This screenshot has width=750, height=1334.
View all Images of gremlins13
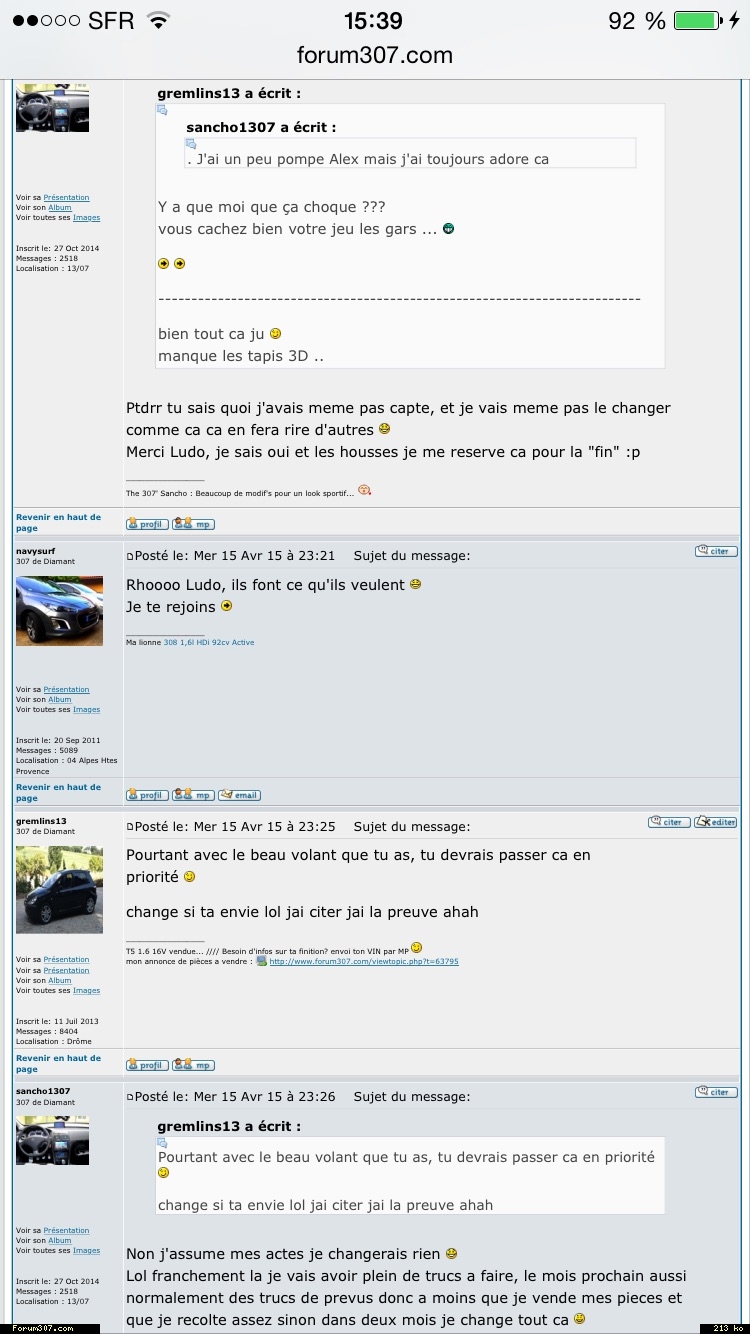86,990
